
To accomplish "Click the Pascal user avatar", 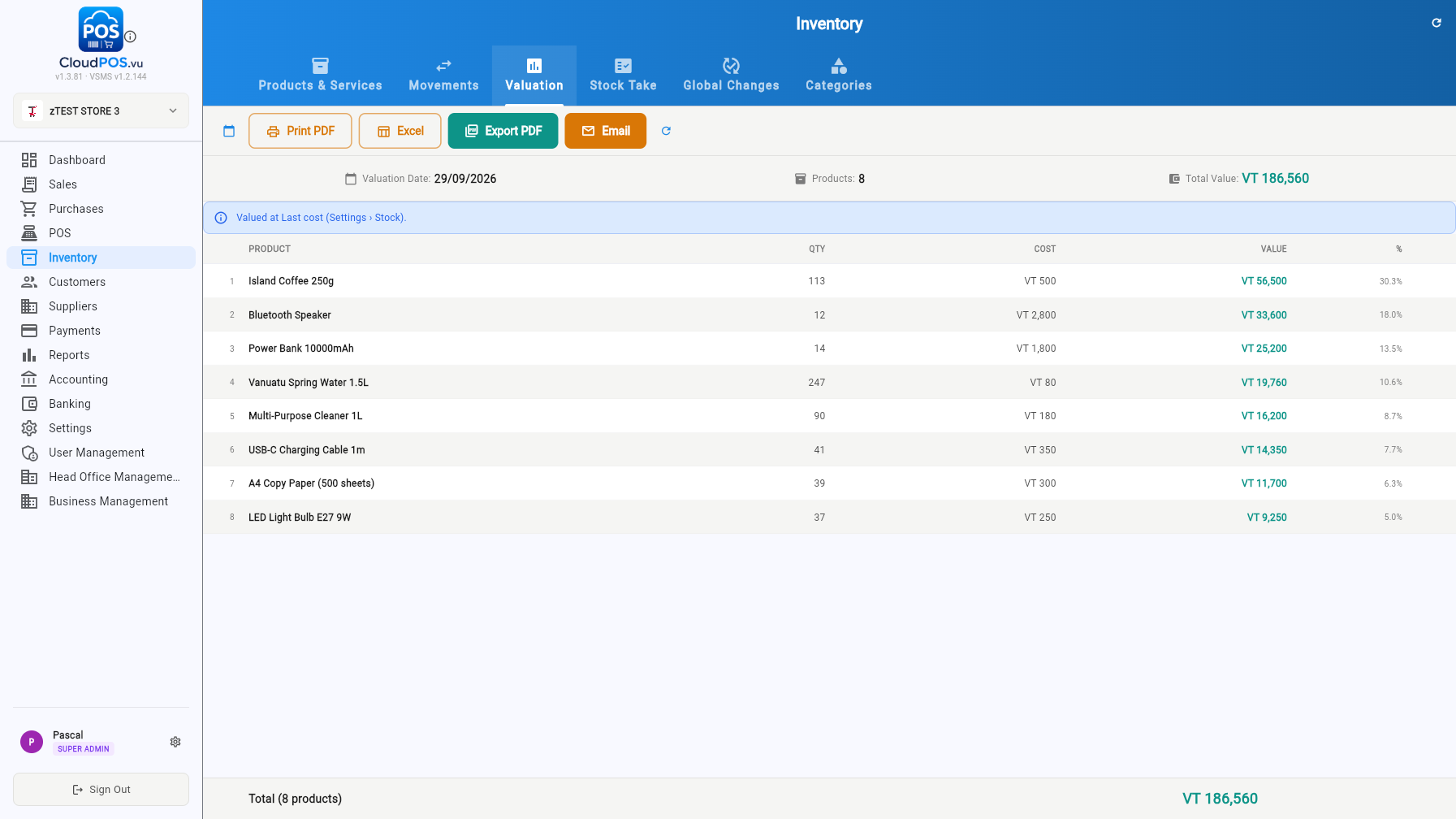I will (x=32, y=742).
